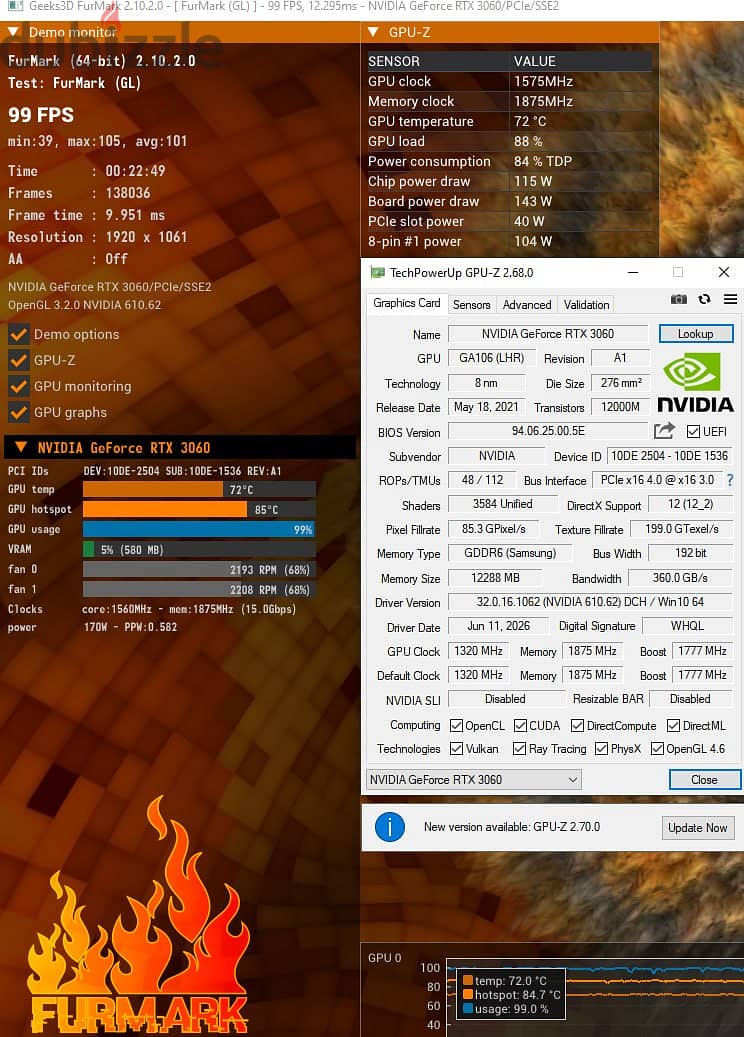
Task: Toggle the PhysX checkbox
Action: [x=601, y=748]
